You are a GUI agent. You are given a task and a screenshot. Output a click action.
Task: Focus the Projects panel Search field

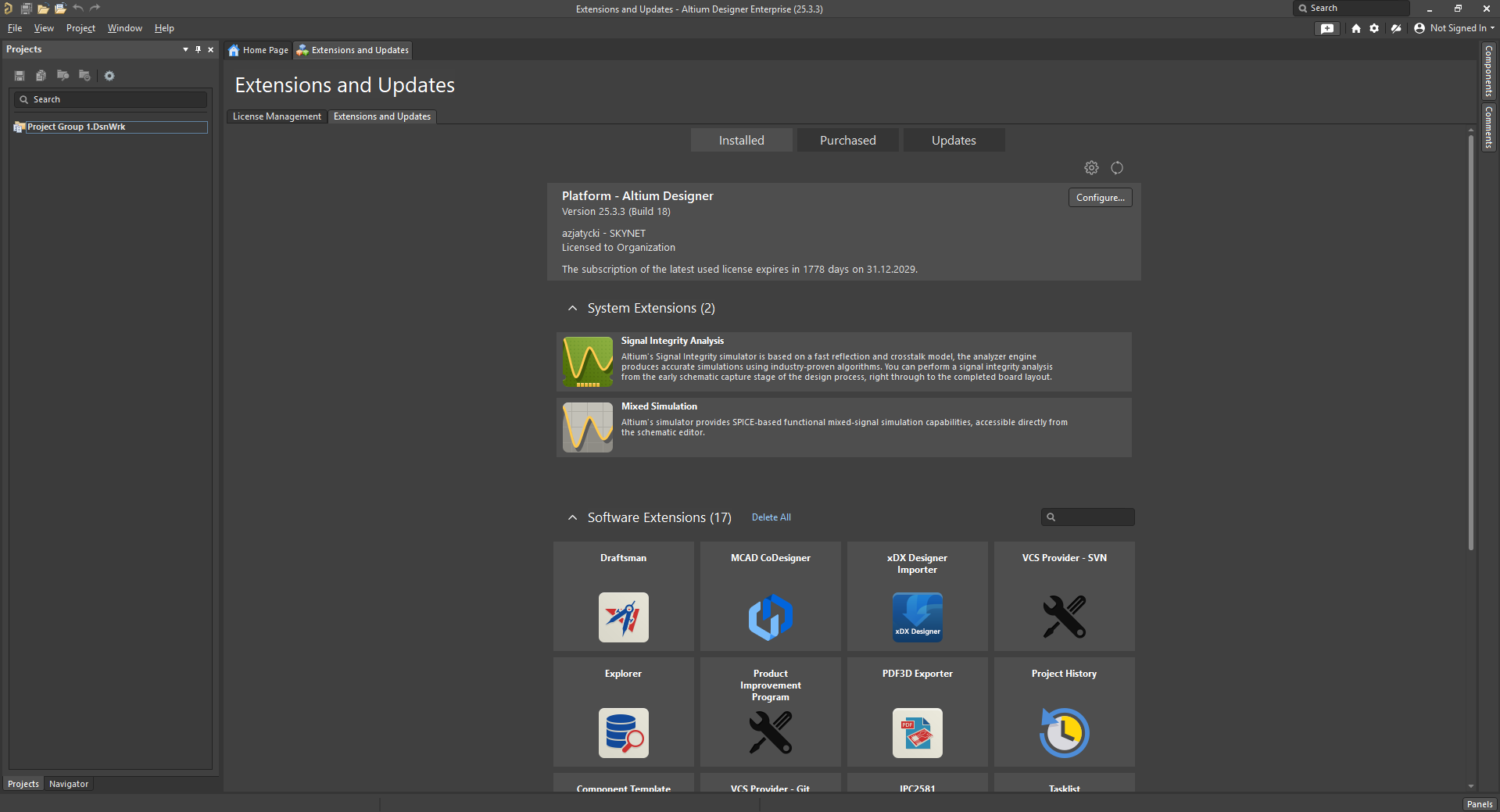[110, 99]
